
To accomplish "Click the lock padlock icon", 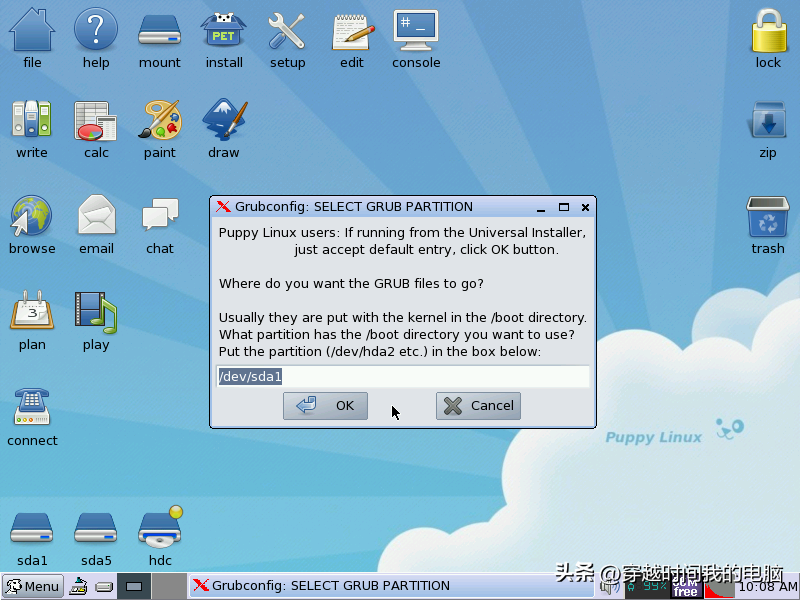I will click(768, 31).
